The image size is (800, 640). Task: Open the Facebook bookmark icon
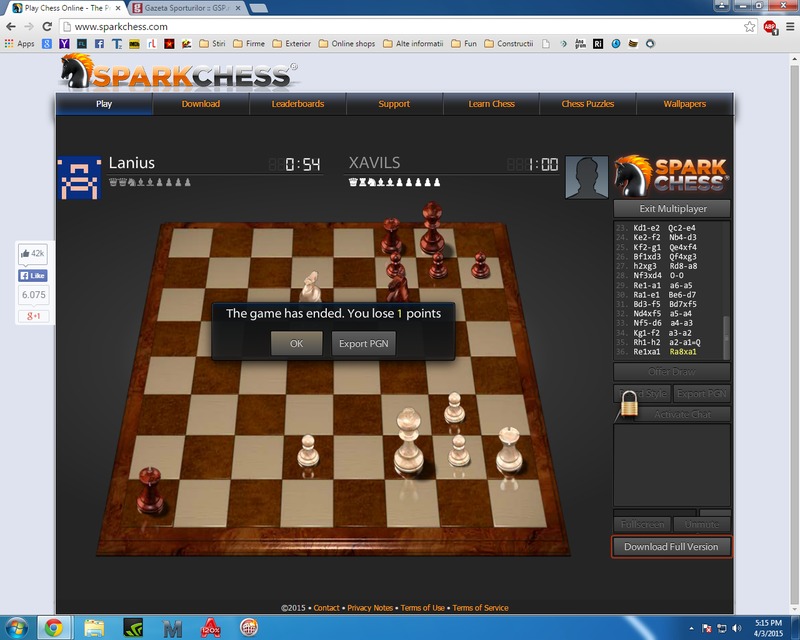point(99,44)
